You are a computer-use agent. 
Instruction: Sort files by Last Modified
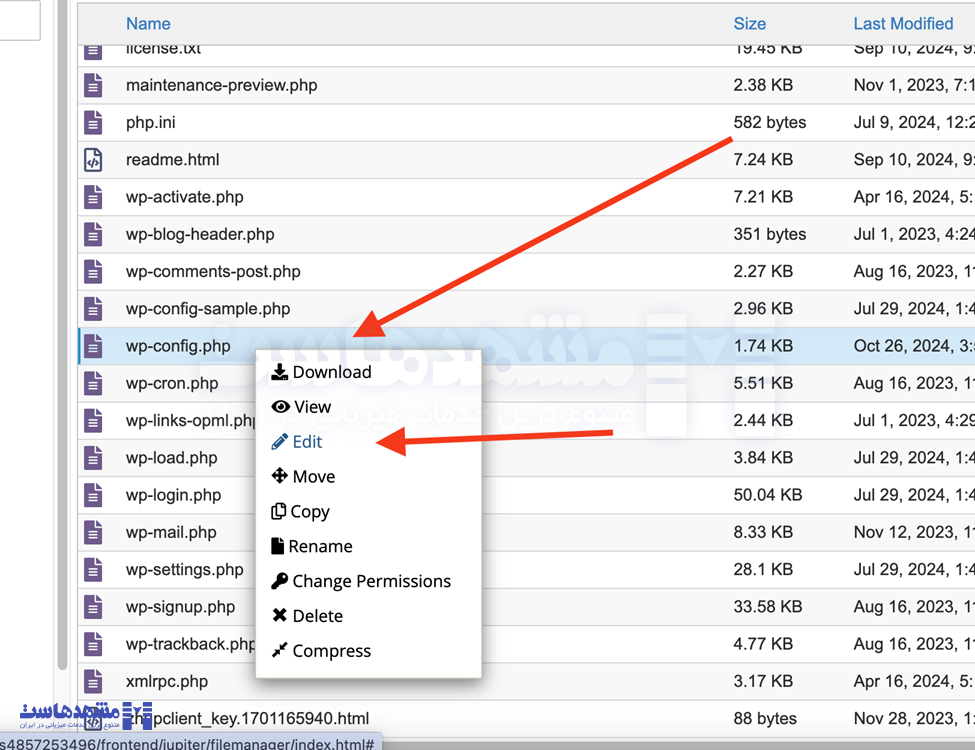click(903, 23)
